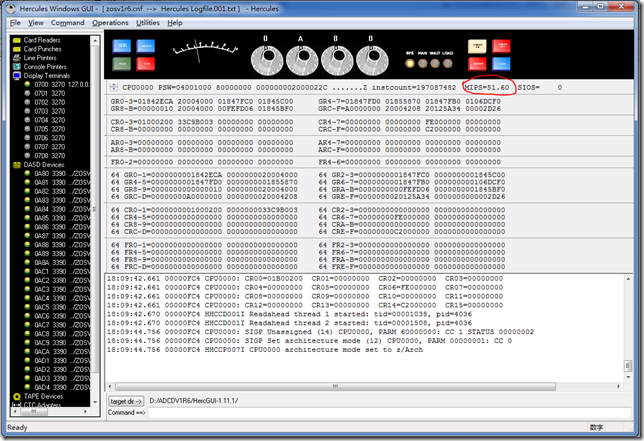Click status light of DASD 0AD1
Image resolution: width=644 pixels, height=441 pixels.
[x=28, y=361]
